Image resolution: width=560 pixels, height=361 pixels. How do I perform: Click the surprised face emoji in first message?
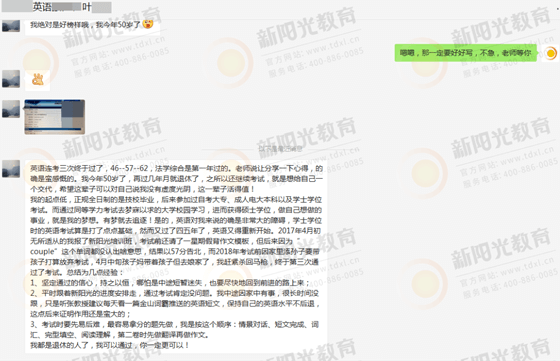(148, 24)
